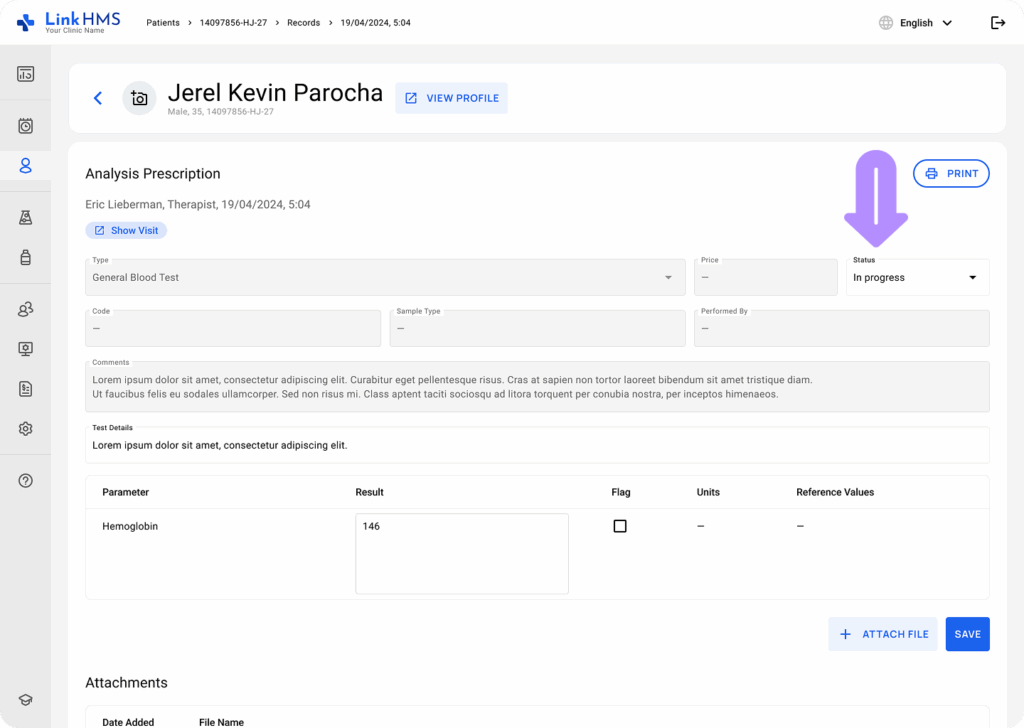Viewport: 1024px width, 728px height.
Task: Go to Patients in the breadcrumb
Action: [163, 23]
